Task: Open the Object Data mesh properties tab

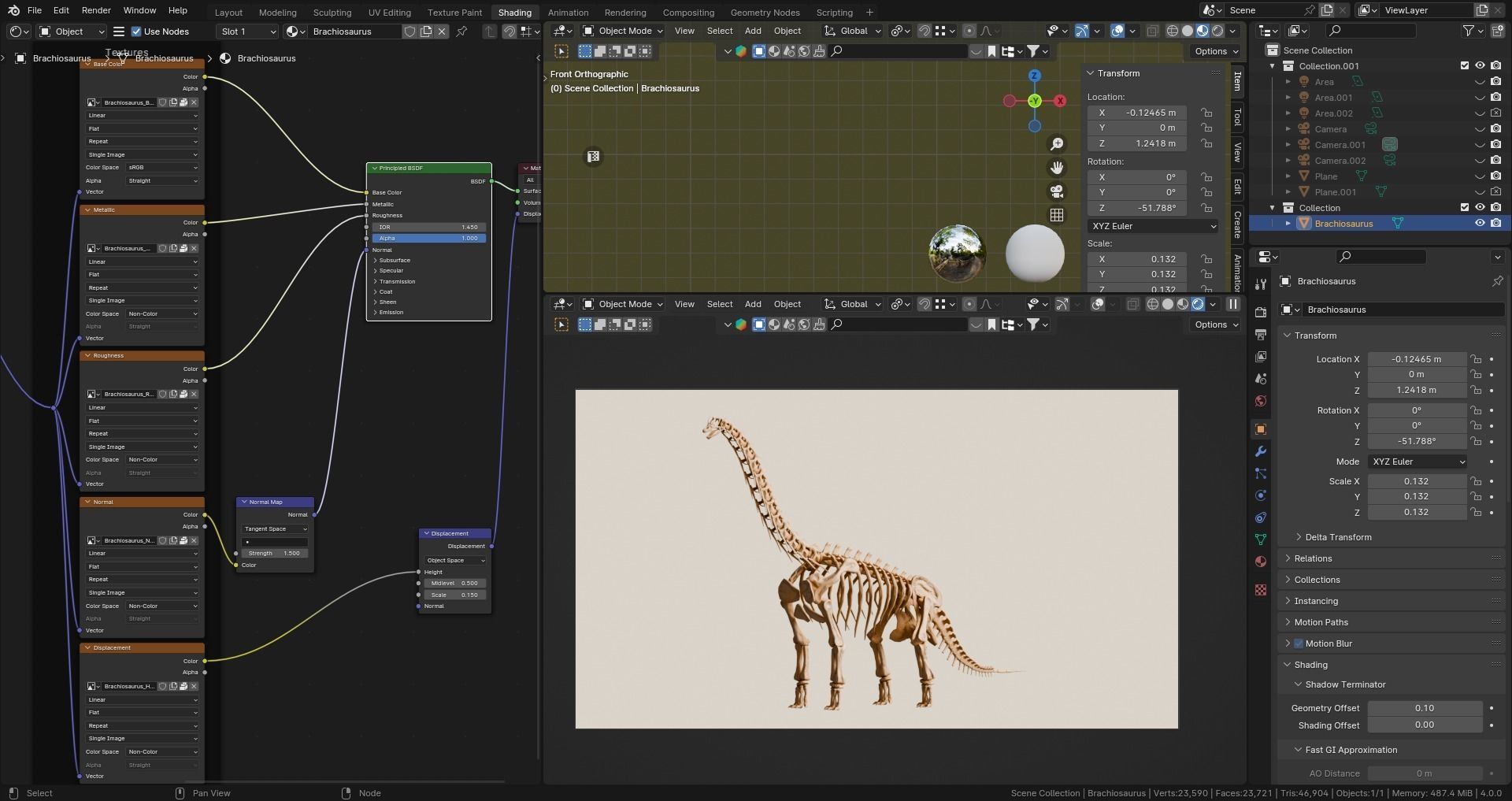Action: click(1261, 540)
